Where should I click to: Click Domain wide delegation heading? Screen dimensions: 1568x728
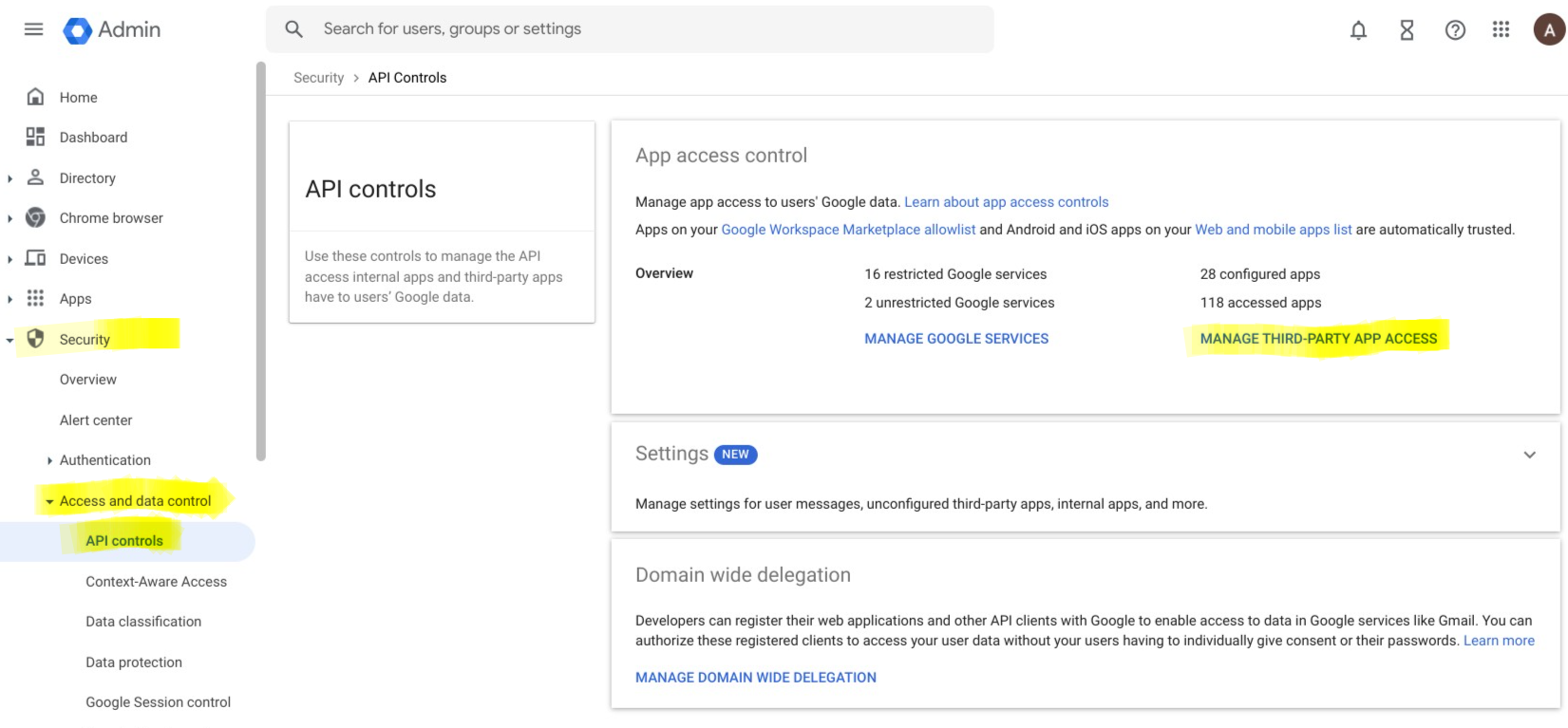(x=743, y=575)
